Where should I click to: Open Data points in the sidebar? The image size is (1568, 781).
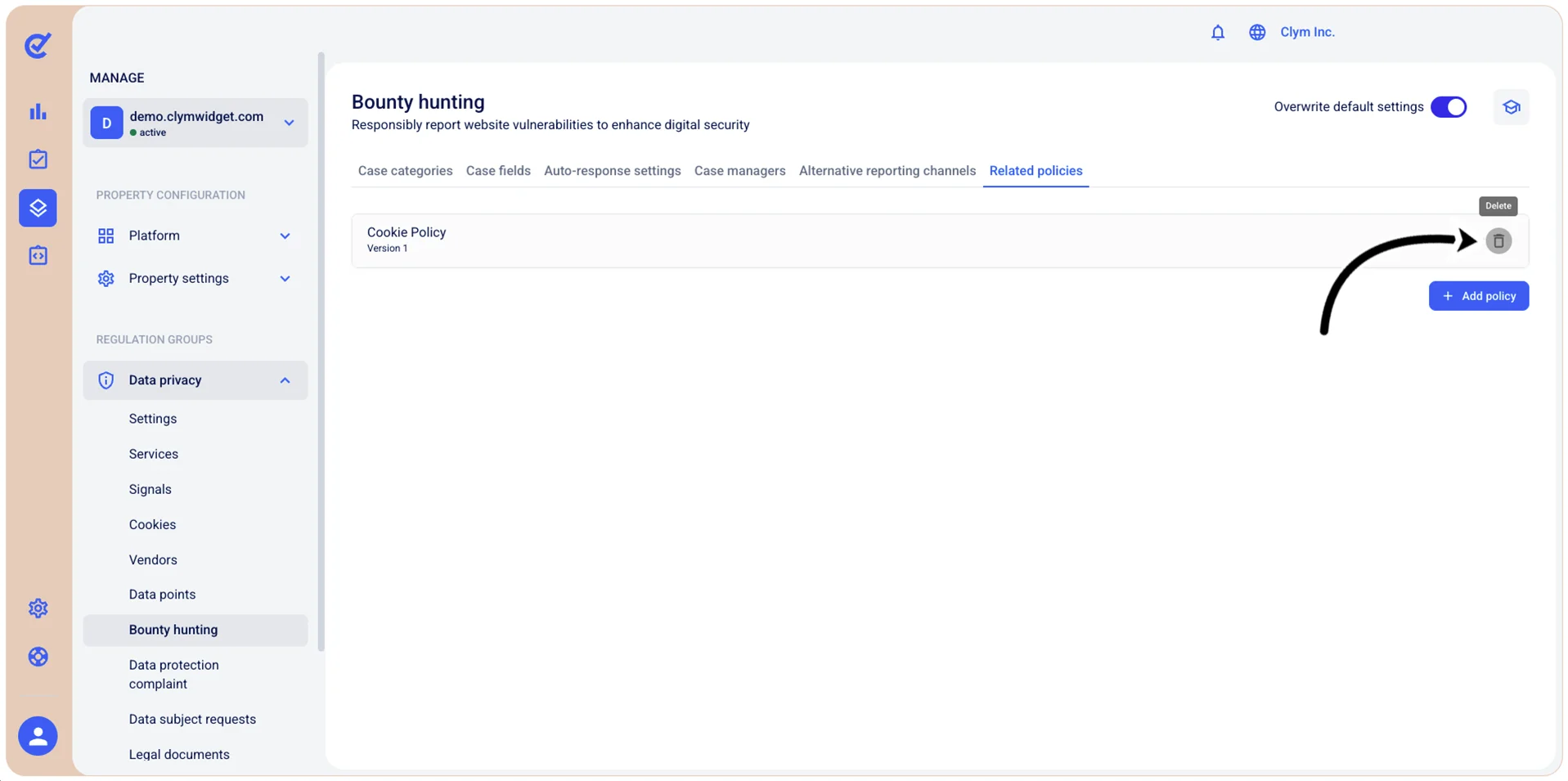point(162,595)
